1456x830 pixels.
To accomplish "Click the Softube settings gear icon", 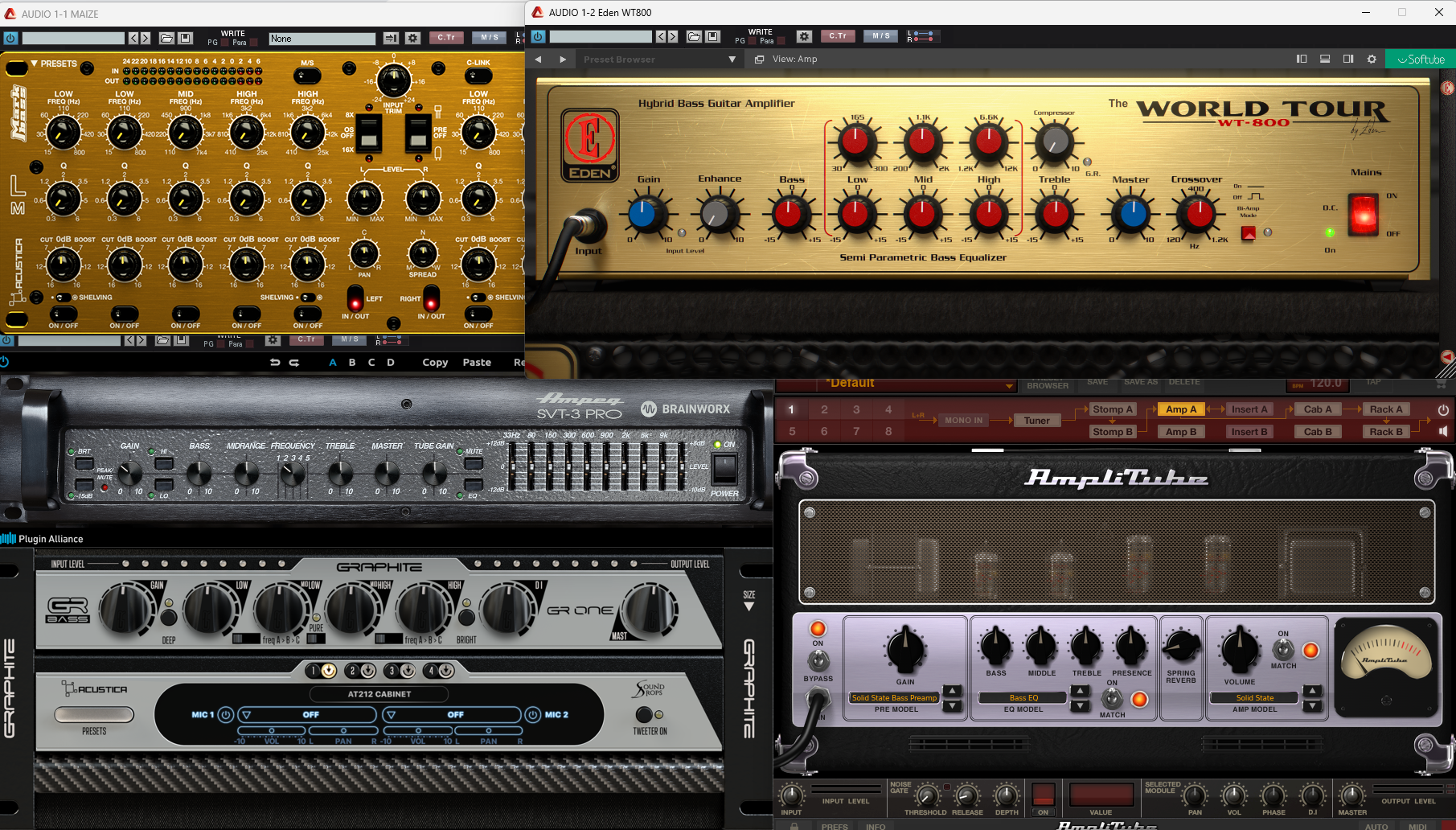I will [x=1372, y=59].
